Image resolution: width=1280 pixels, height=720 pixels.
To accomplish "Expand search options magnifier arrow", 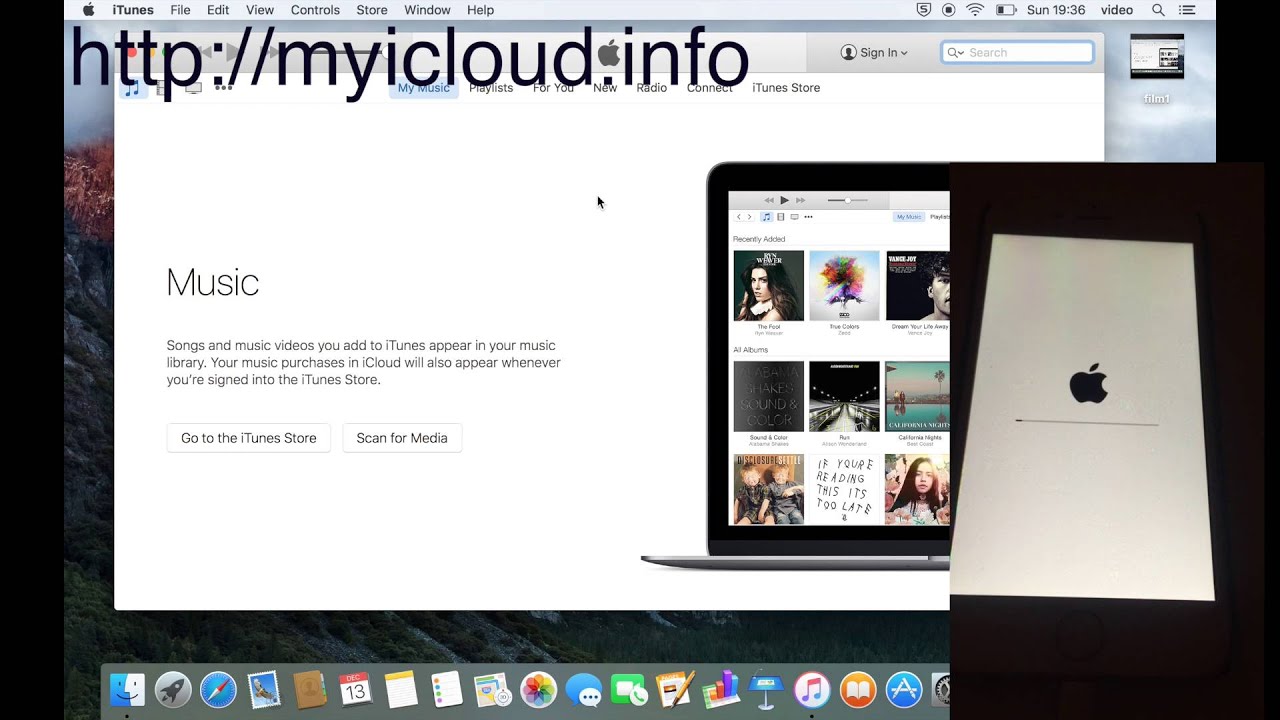I will point(956,53).
